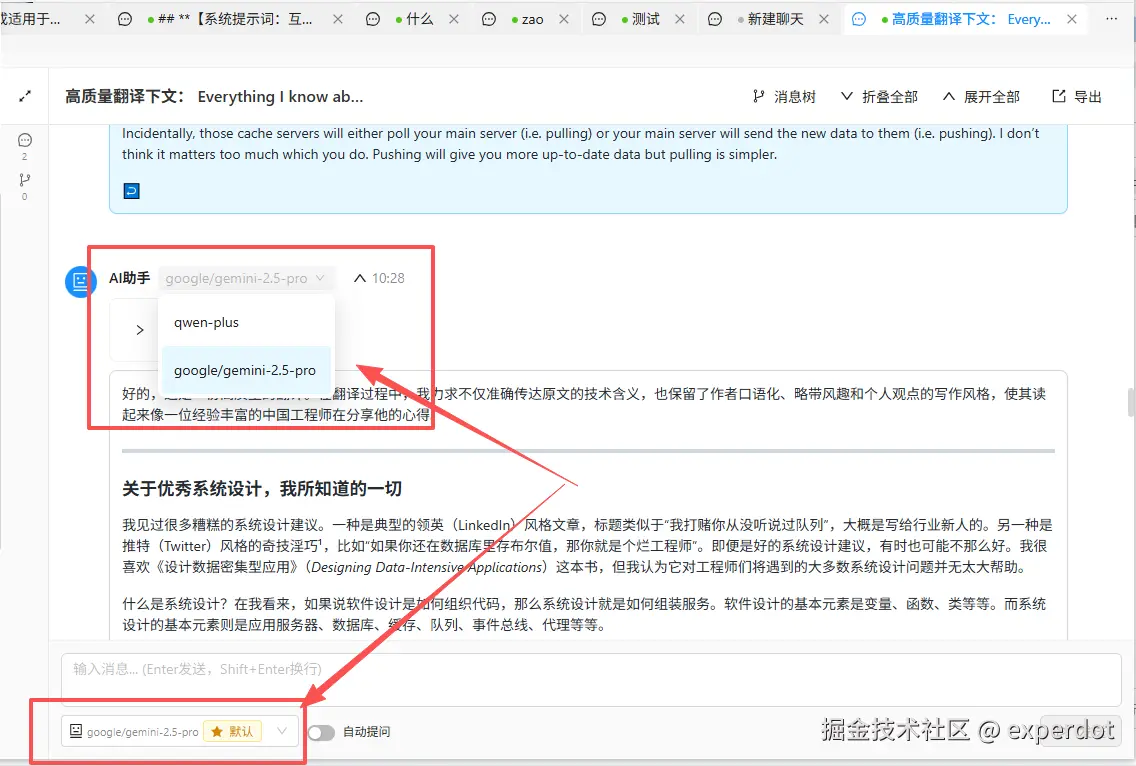The image size is (1136, 766).
Task: Click the star 默认 badge
Action: (x=233, y=731)
